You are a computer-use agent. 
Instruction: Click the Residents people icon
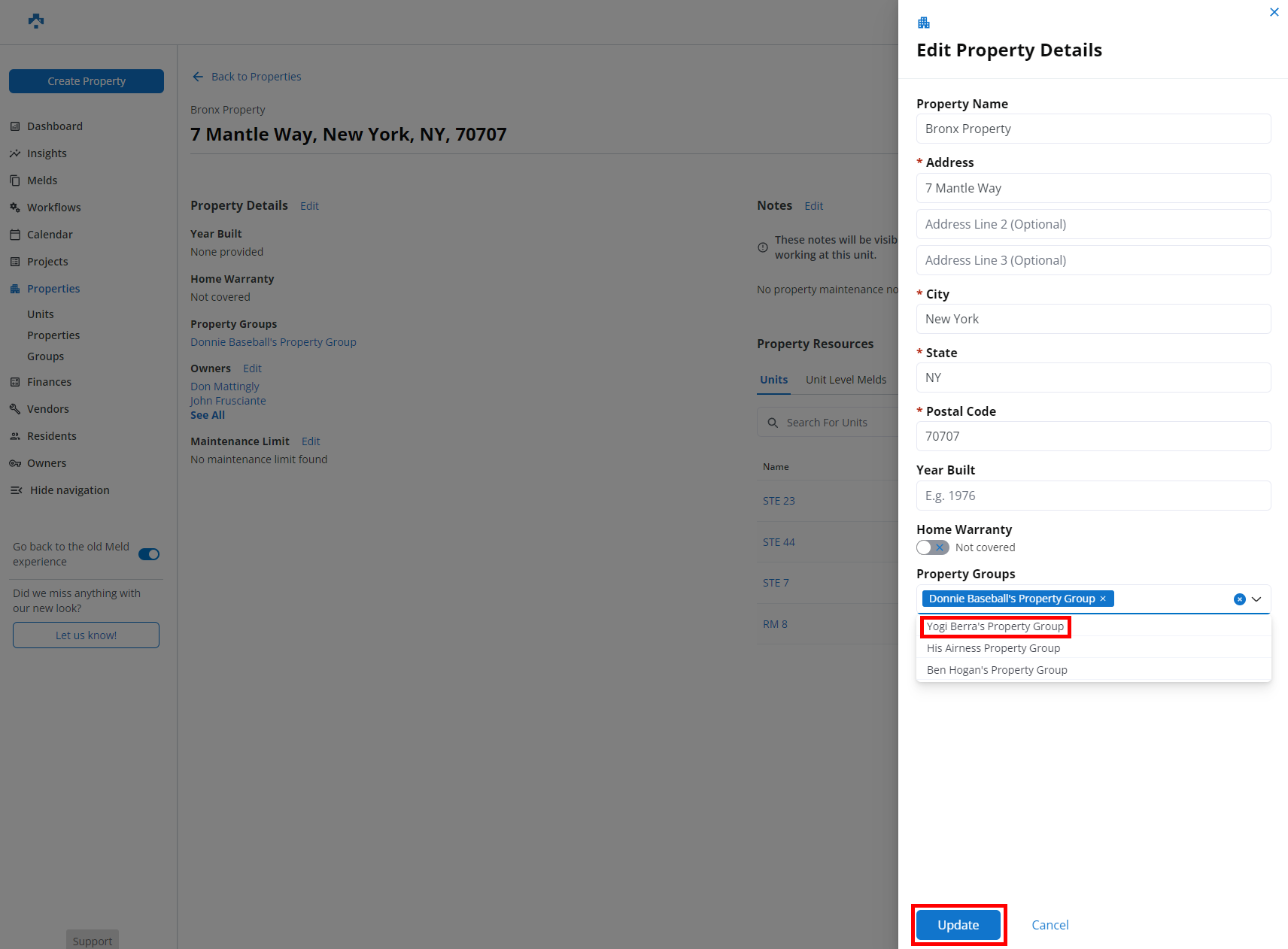(15, 436)
